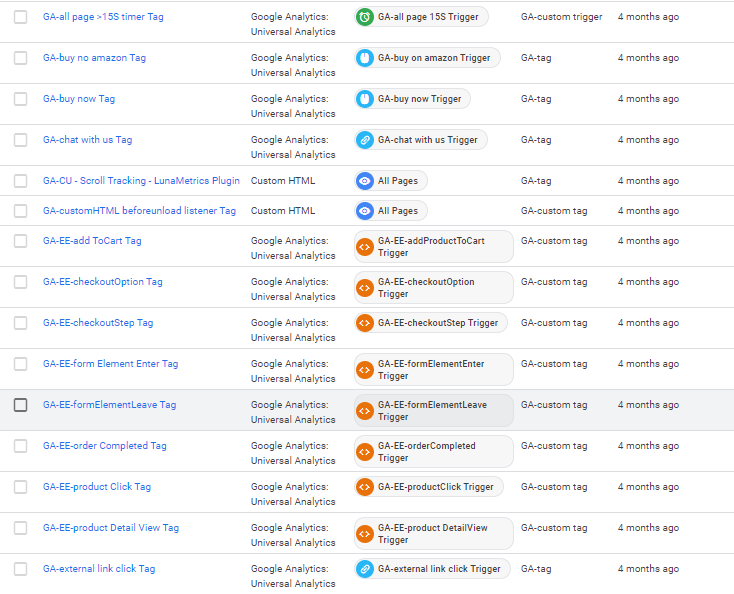
Task: Tick checkbox for GA-external link click Tag
Action: pyautogui.click(x=21, y=569)
